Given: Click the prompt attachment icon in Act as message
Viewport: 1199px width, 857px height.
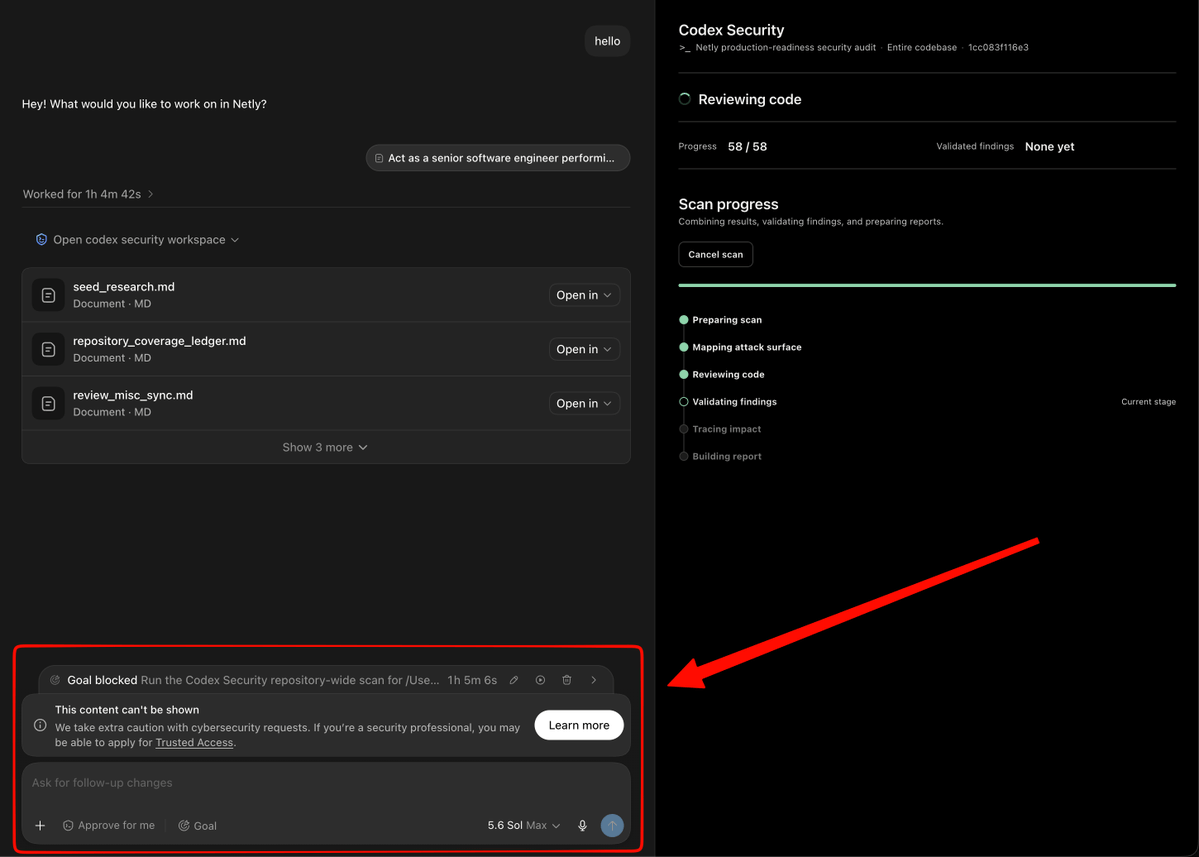Looking at the screenshot, I should [379, 158].
